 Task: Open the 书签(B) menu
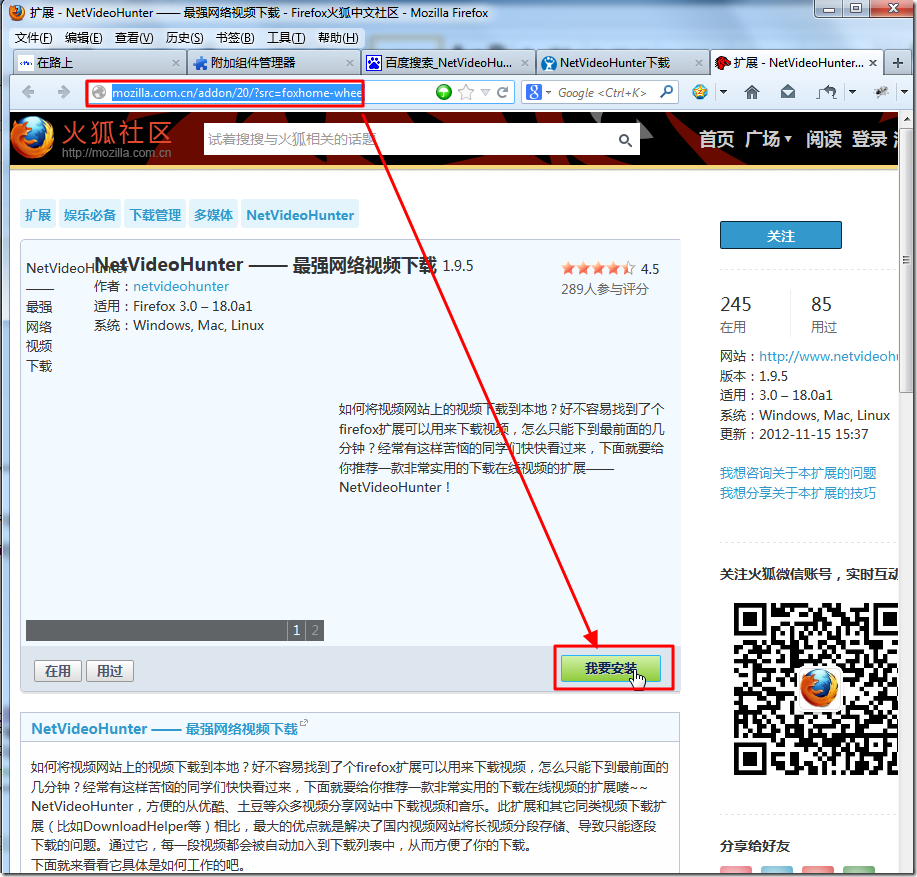(235, 38)
